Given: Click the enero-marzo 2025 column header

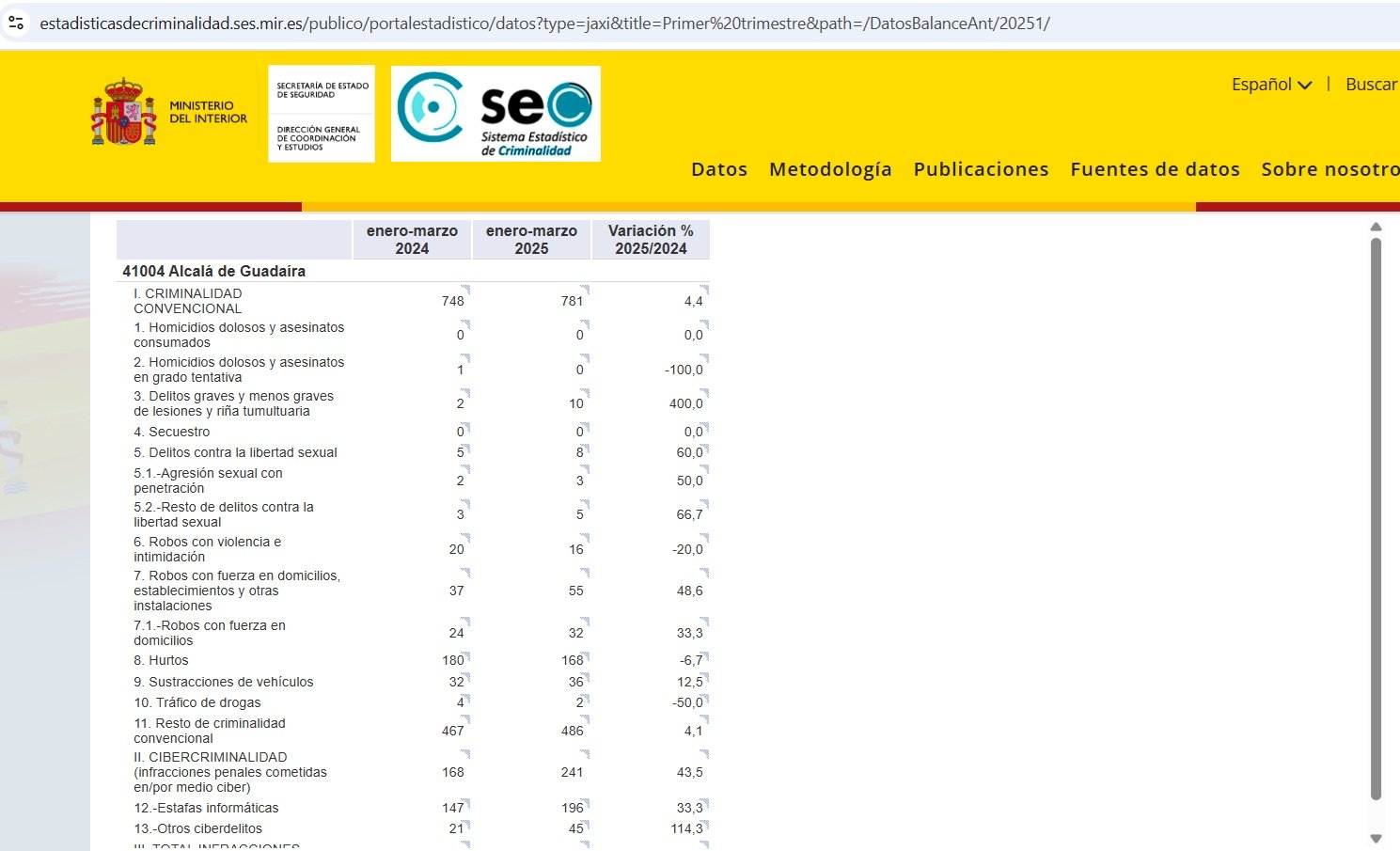Looking at the screenshot, I should pyautogui.click(x=531, y=240).
